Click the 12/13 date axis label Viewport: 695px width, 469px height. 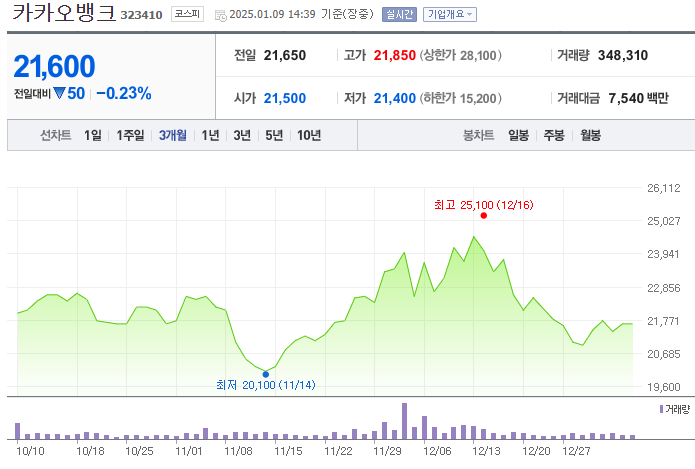click(x=486, y=451)
